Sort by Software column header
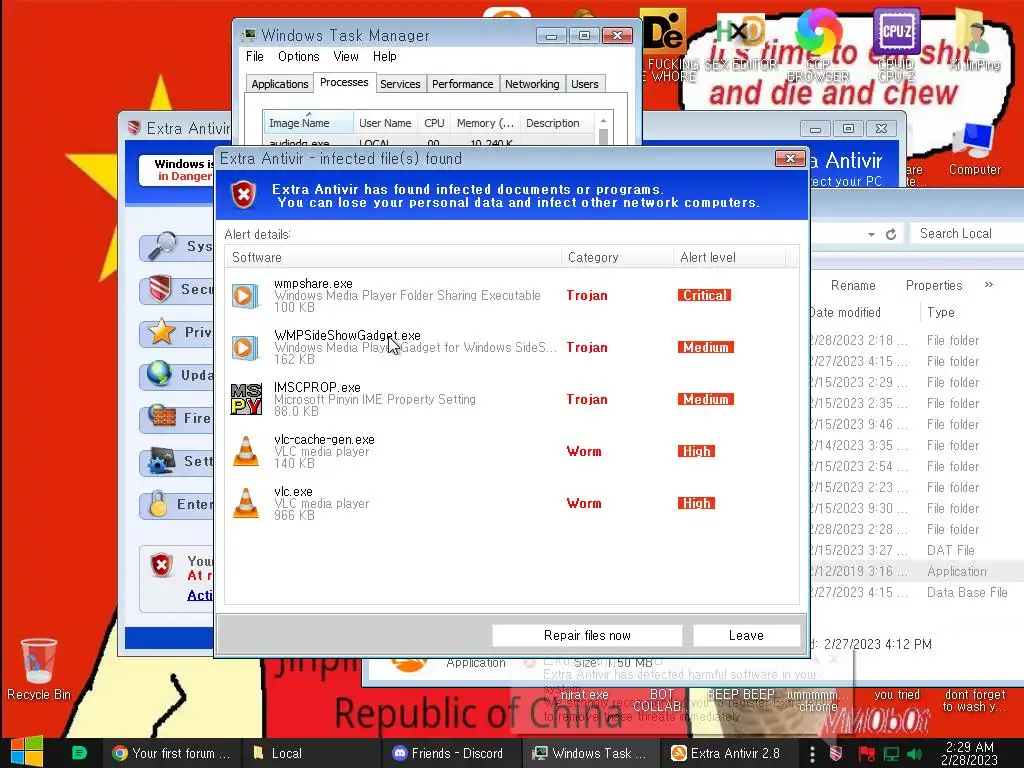Screen dimensions: 1024x768 [x=392, y=257]
